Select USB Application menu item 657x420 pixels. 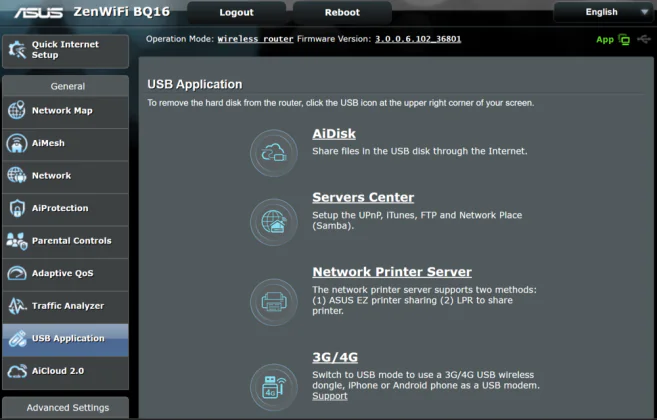tap(65, 339)
